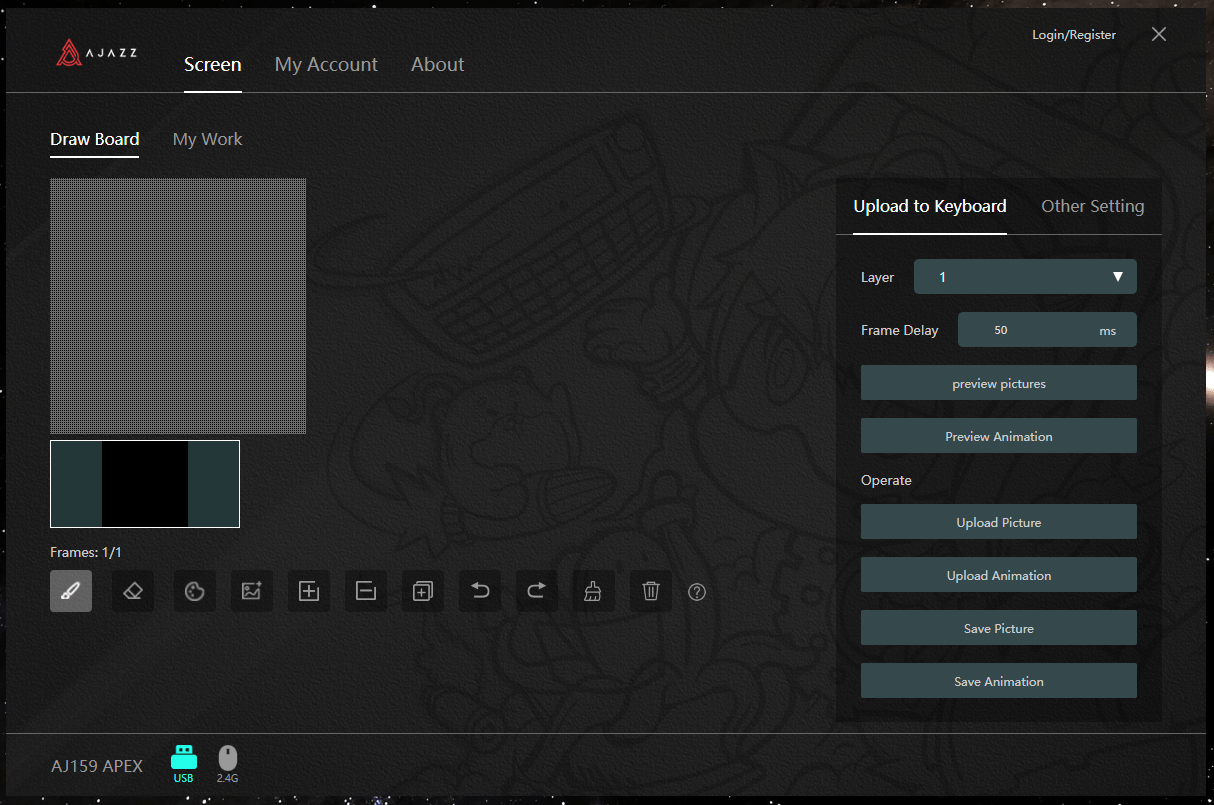This screenshot has width=1214, height=805.
Task: Go to the My Account menu
Action: point(326,64)
